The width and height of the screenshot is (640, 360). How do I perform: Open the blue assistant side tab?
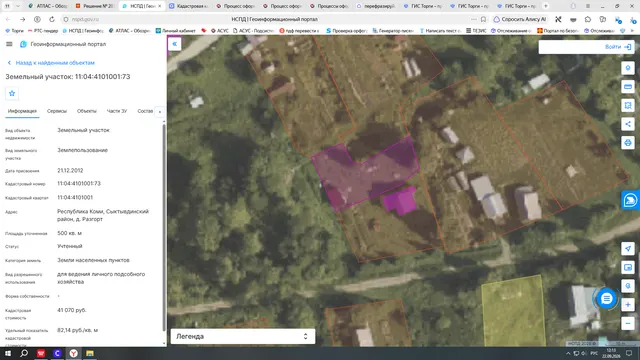point(631,200)
